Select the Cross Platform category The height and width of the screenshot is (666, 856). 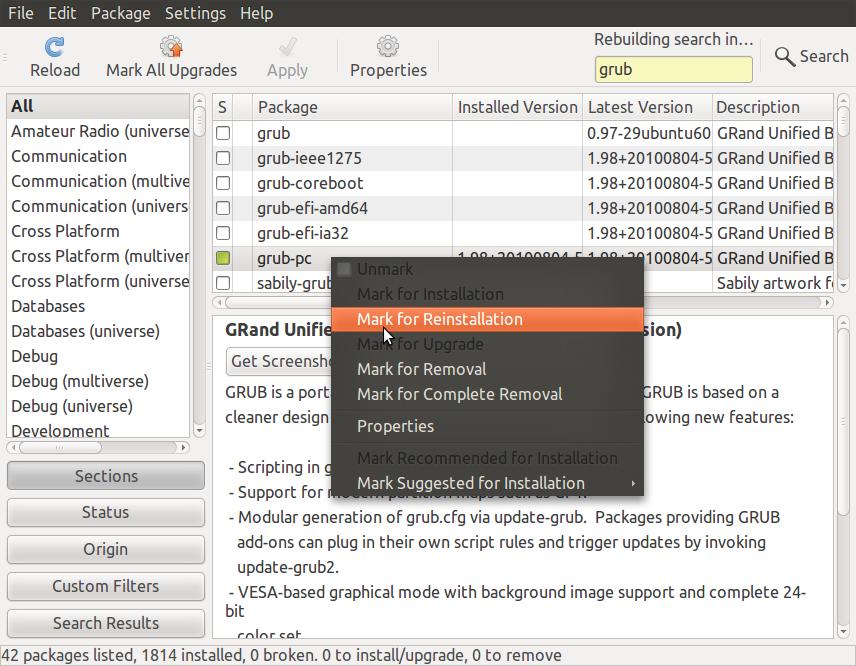98,231
